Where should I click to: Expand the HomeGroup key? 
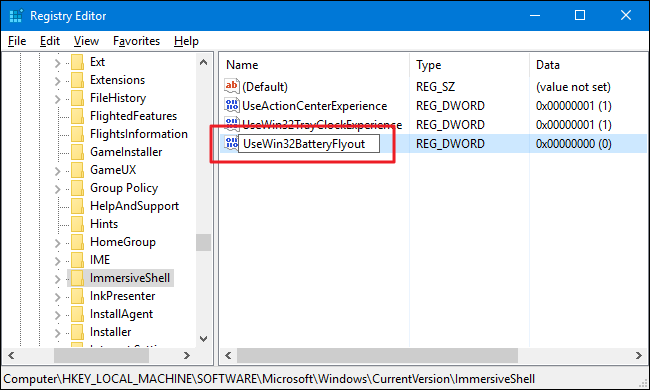(58, 243)
